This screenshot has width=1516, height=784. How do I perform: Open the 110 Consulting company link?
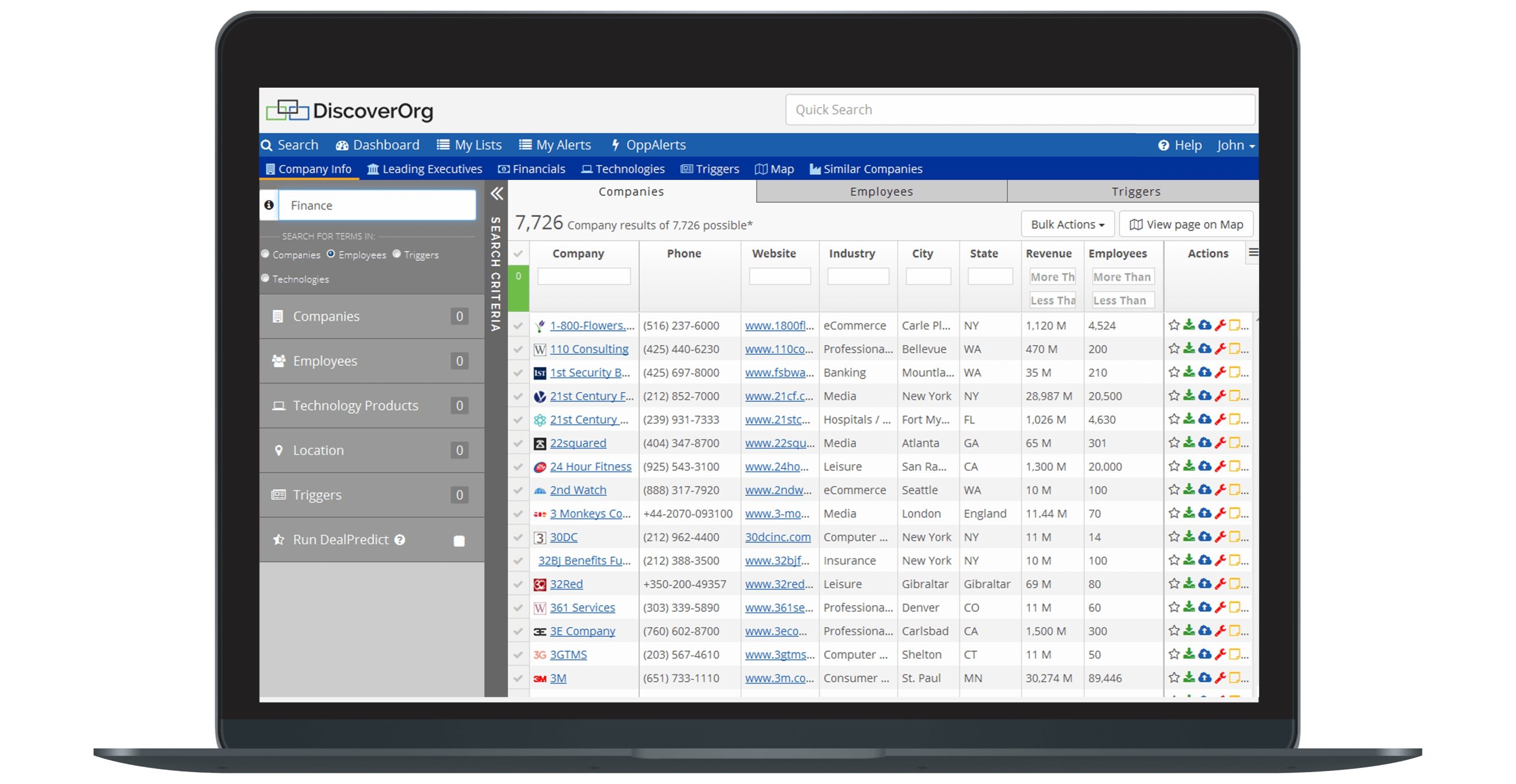(x=589, y=349)
